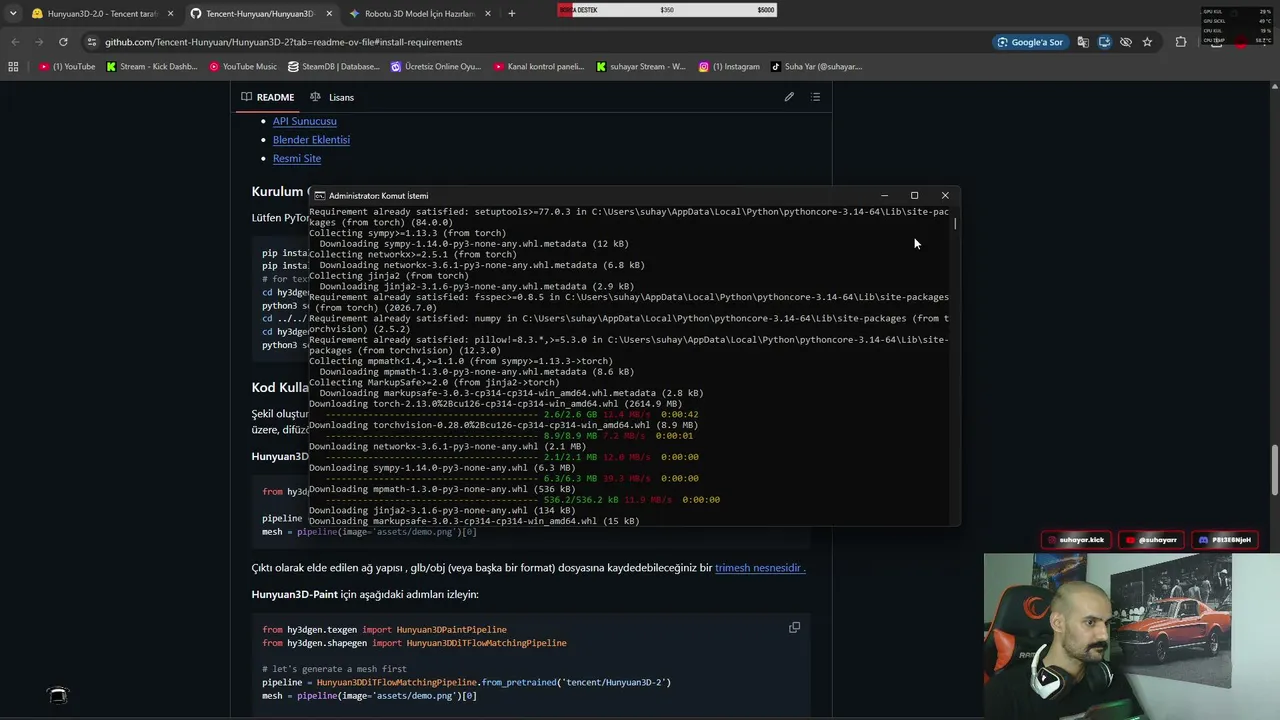Close the Robotu 3D Model tab
The image size is (1280, 720).
pyautogui.click(x=489, y=14)
